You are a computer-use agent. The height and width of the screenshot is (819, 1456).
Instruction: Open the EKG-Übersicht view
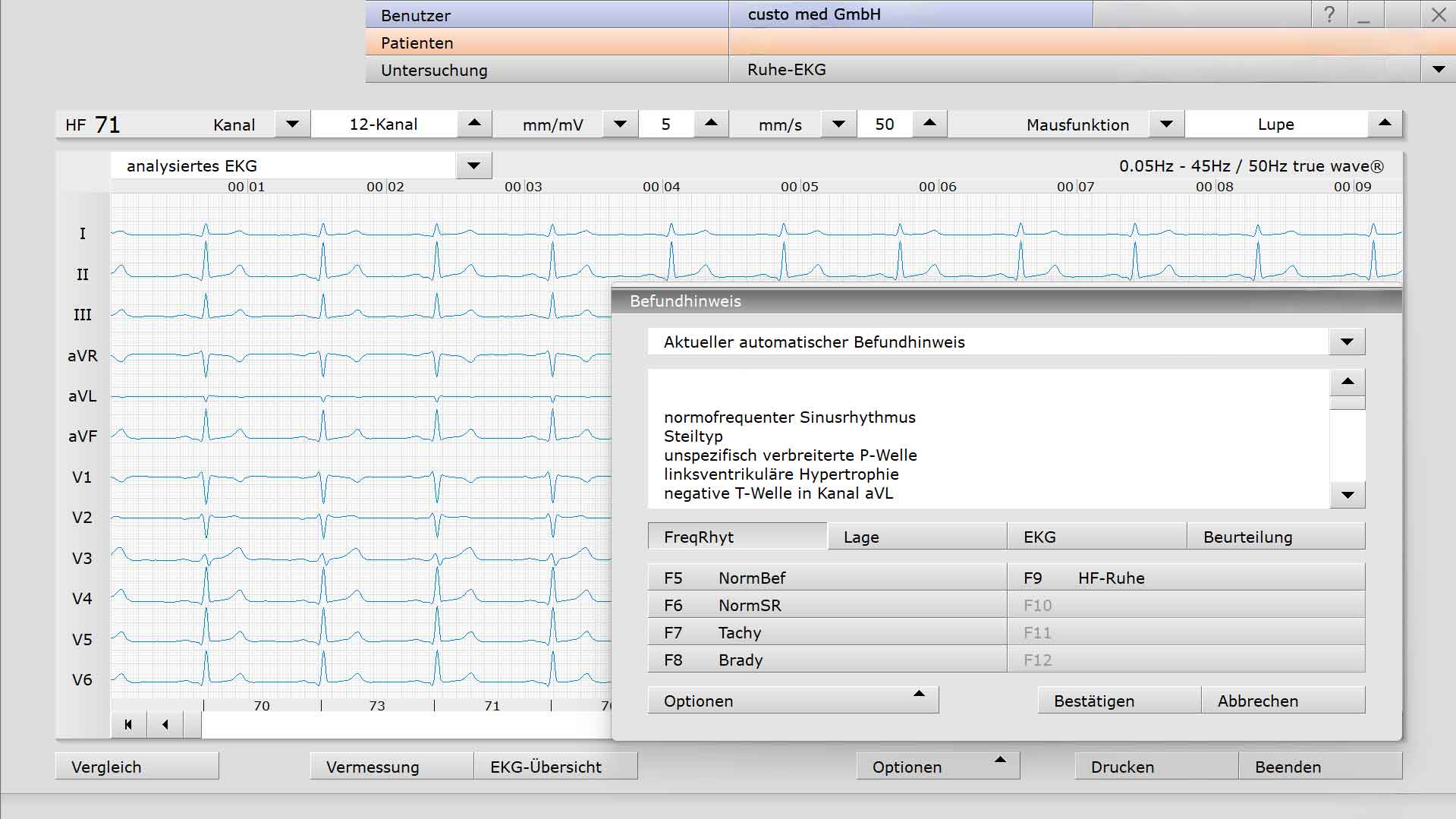(x=556, y=767)
